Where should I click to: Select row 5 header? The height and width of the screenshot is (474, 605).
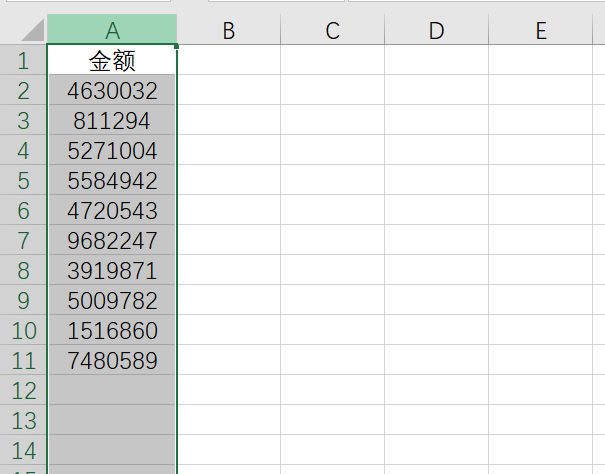23,180
